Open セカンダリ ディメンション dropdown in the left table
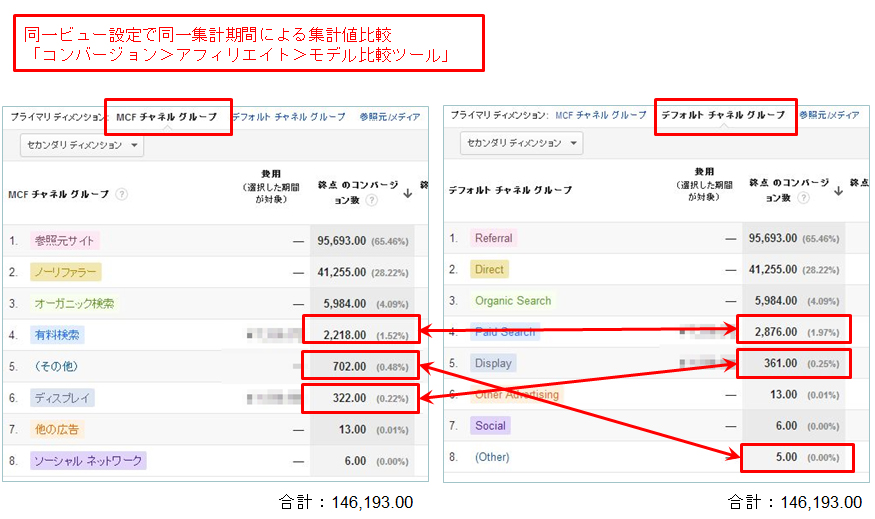Image resolution: width=875 pixels, height=519 pixels. pyautogui.click(x=83, y=145)
